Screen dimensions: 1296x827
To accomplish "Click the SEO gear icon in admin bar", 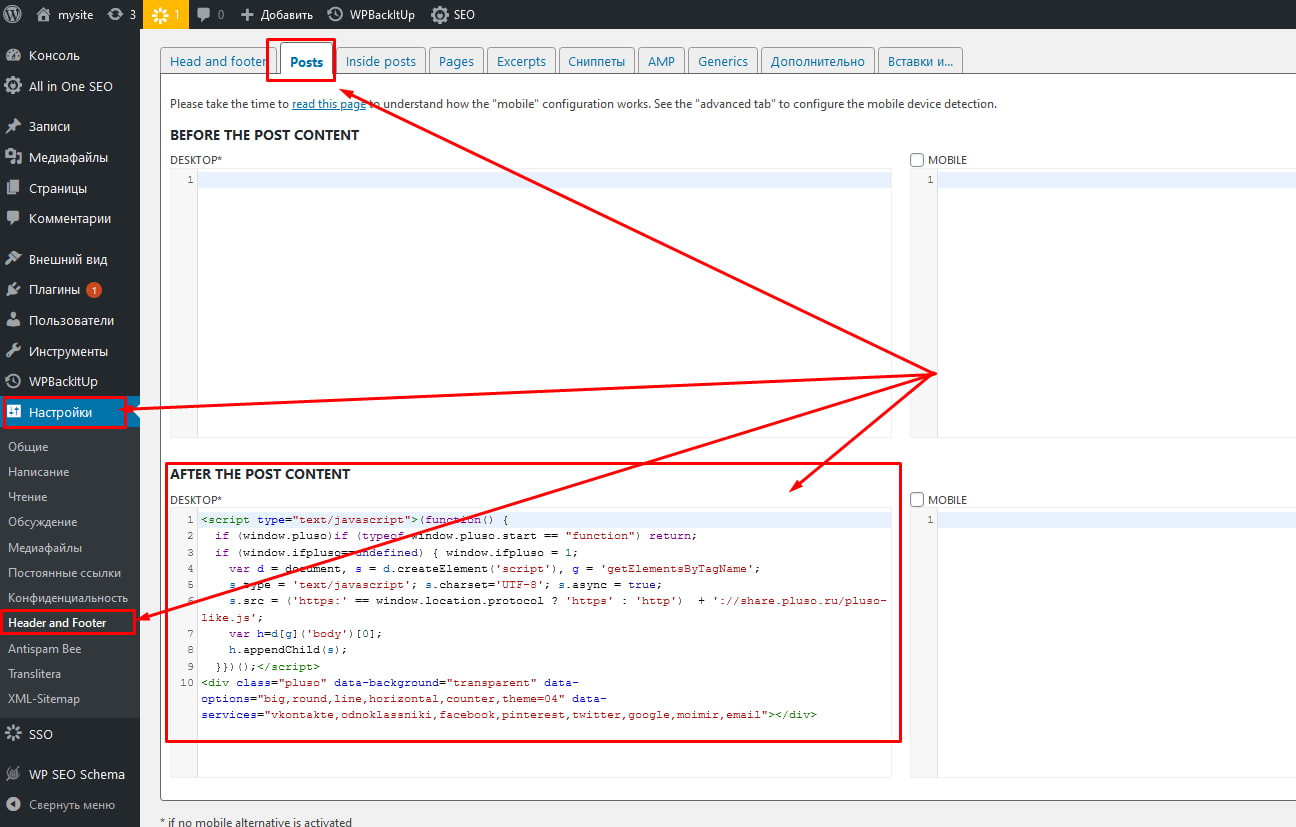I will pos(440,14).
